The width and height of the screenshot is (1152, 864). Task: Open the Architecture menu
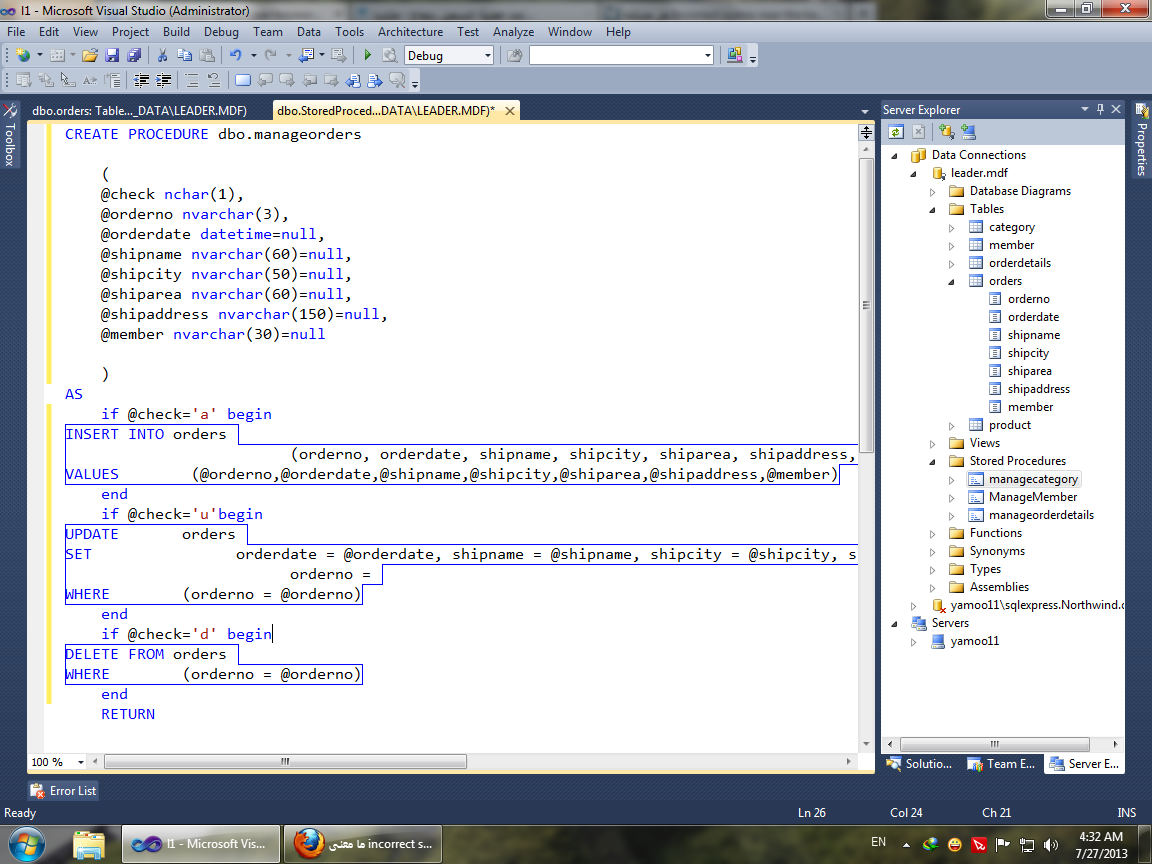[x=410, y=32]
